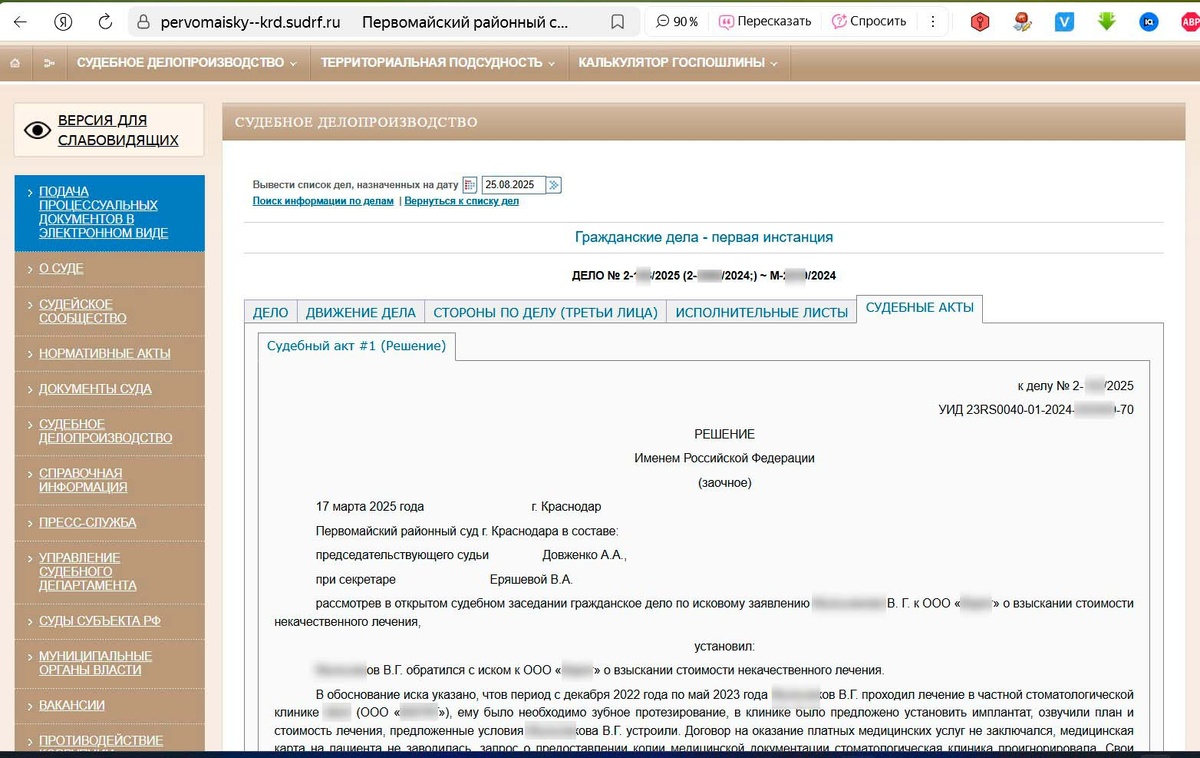The height and width of the screenshot is (758, 1200).
Task: Expand the Территориальная подсудность menu
Action: (x=438, y=63)
